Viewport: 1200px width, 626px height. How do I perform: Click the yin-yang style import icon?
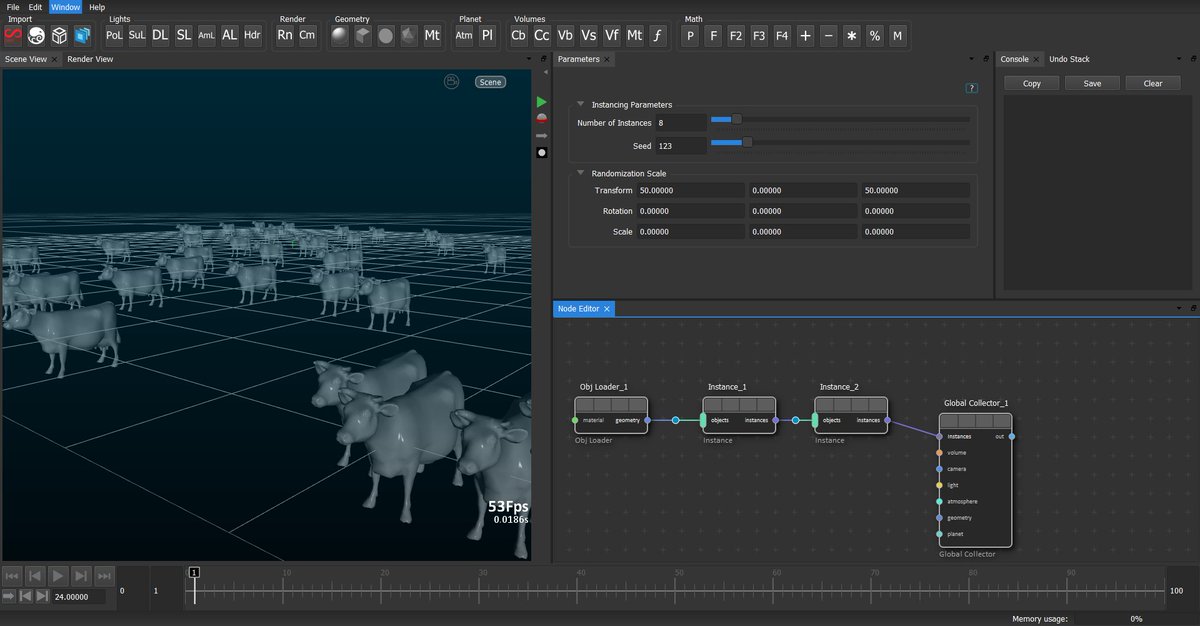(36, 35)
